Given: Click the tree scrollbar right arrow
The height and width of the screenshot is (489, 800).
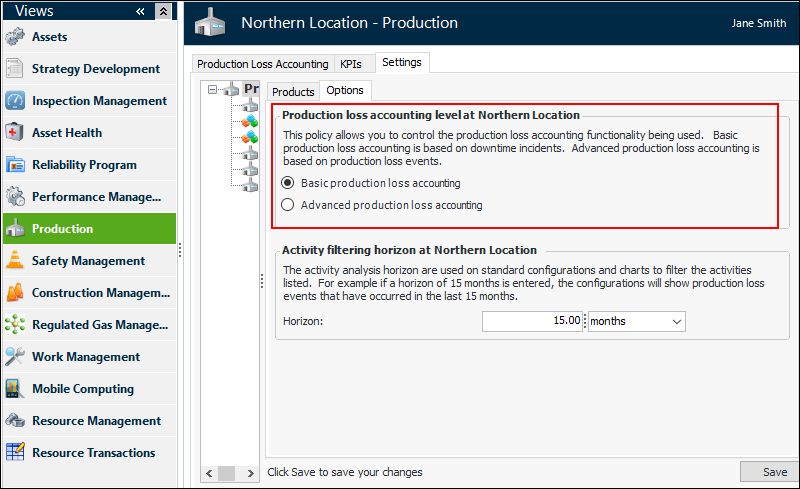Looking at the screenshot, I should (251, 473).
